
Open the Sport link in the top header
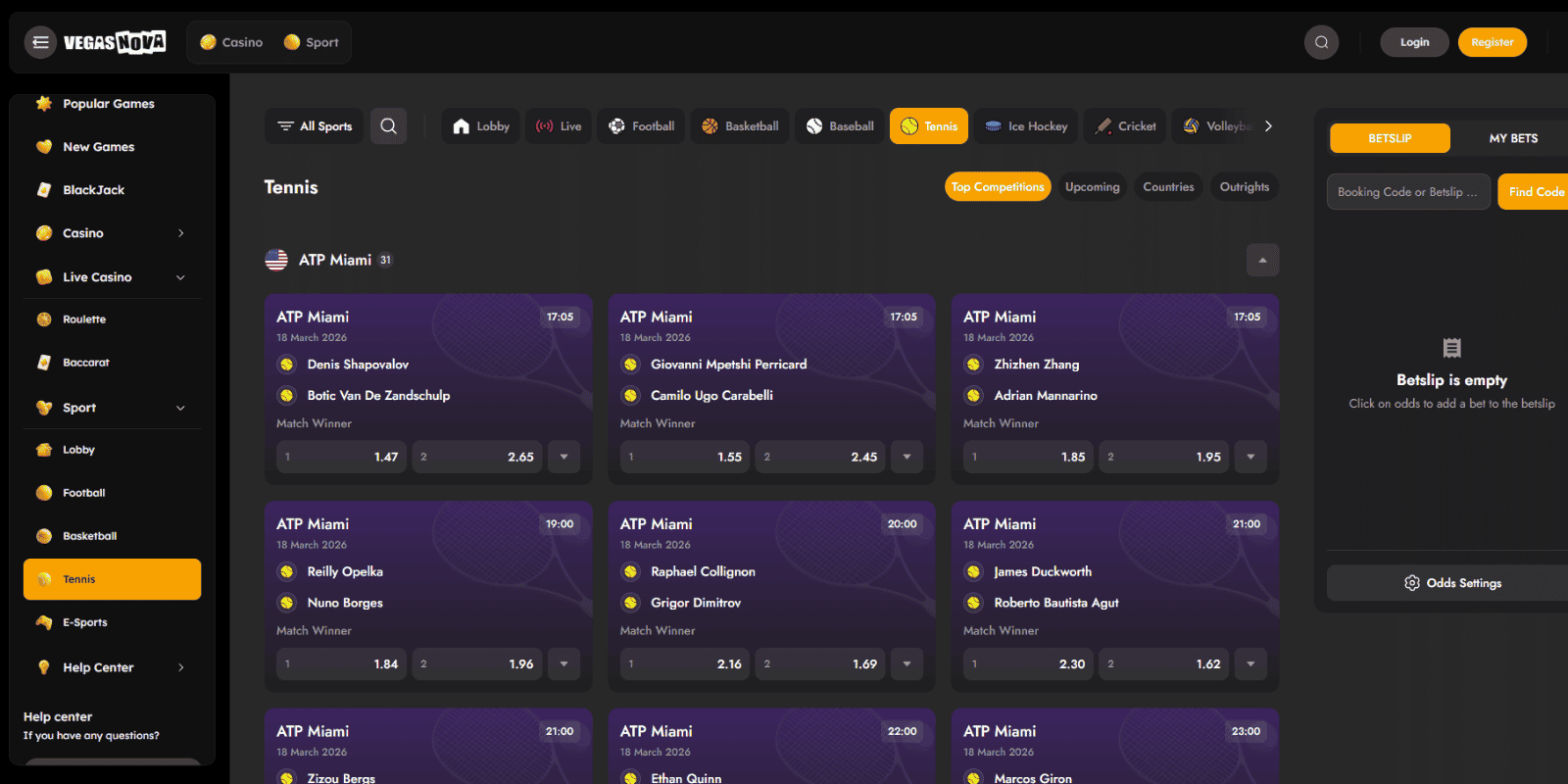pyautogui.click(x=311, y=42)
